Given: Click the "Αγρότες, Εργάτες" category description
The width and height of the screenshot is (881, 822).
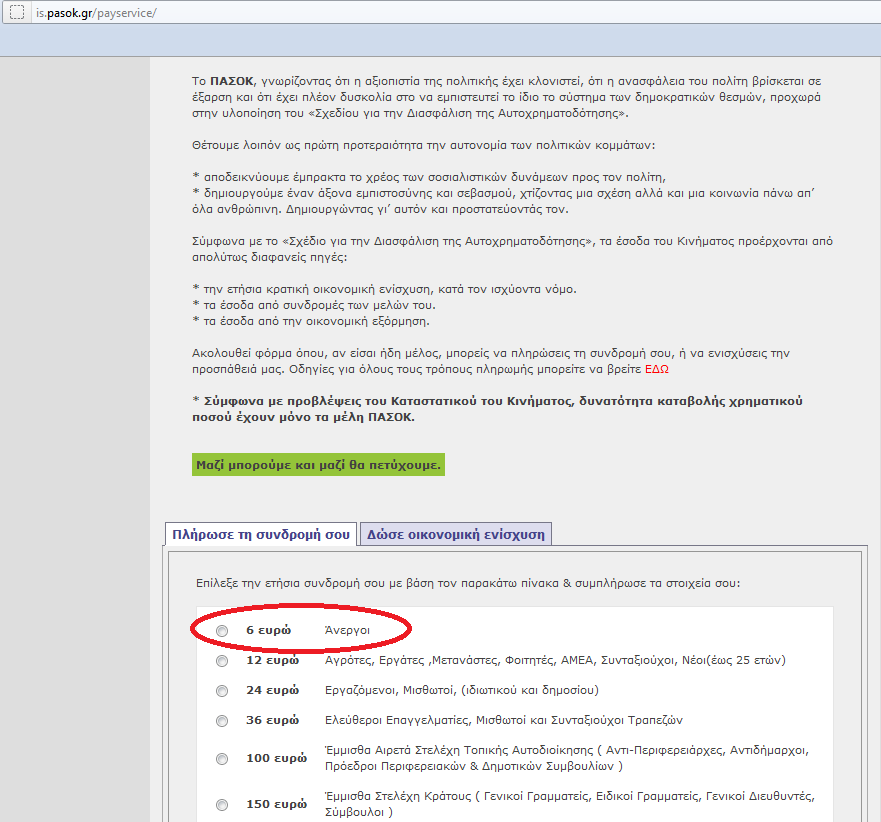Looking at the screenshot, I should tap(555, 660).
